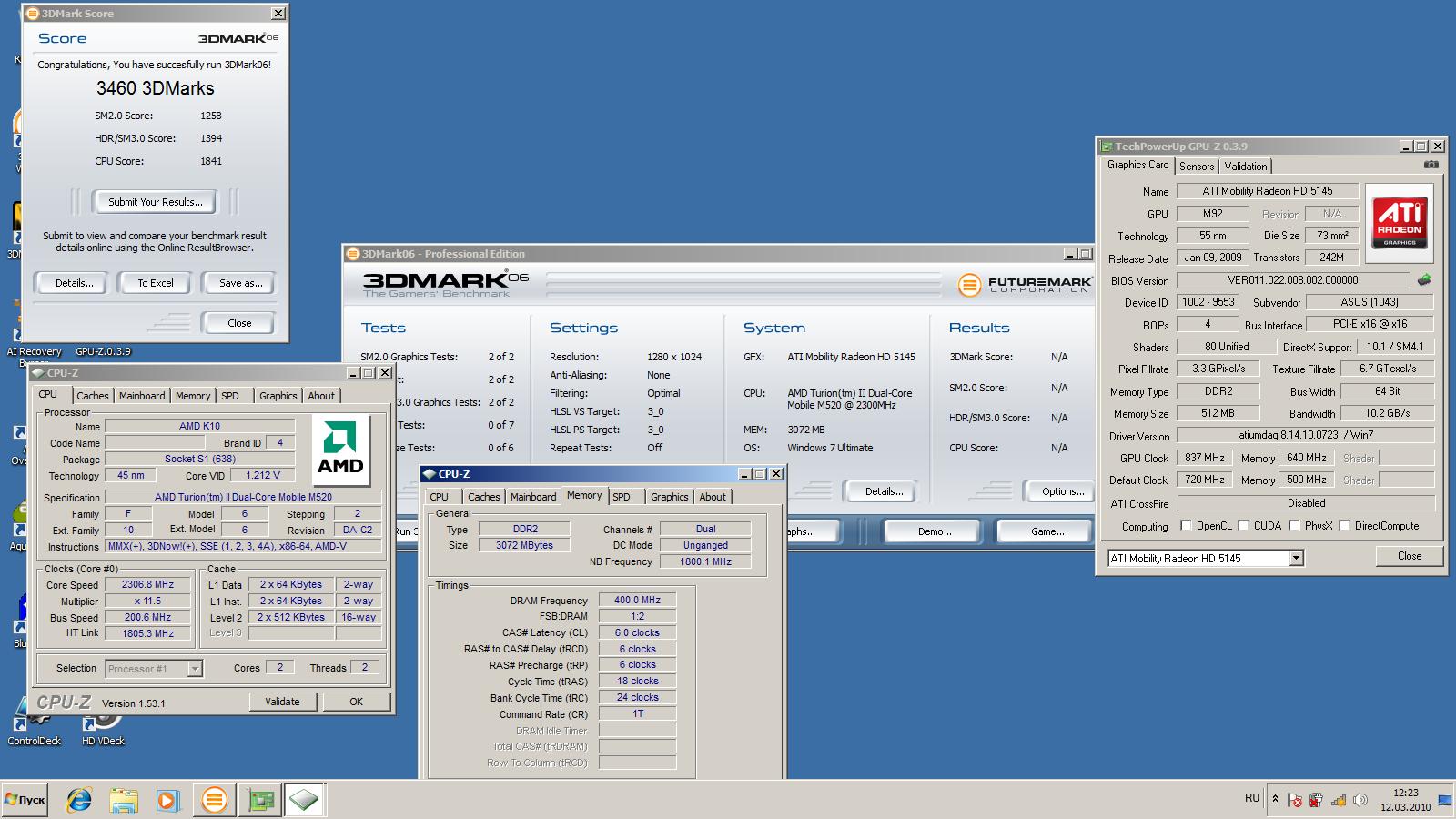This screenshot has height=819, width=1456.
Task: Click the Show Desktop button in the tray
Action: tap(1445, 800)
